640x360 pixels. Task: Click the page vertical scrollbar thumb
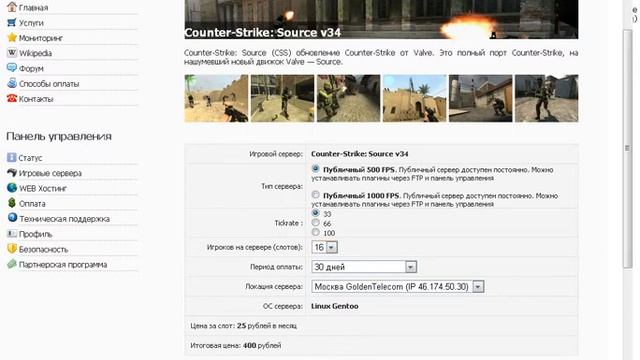627,148
